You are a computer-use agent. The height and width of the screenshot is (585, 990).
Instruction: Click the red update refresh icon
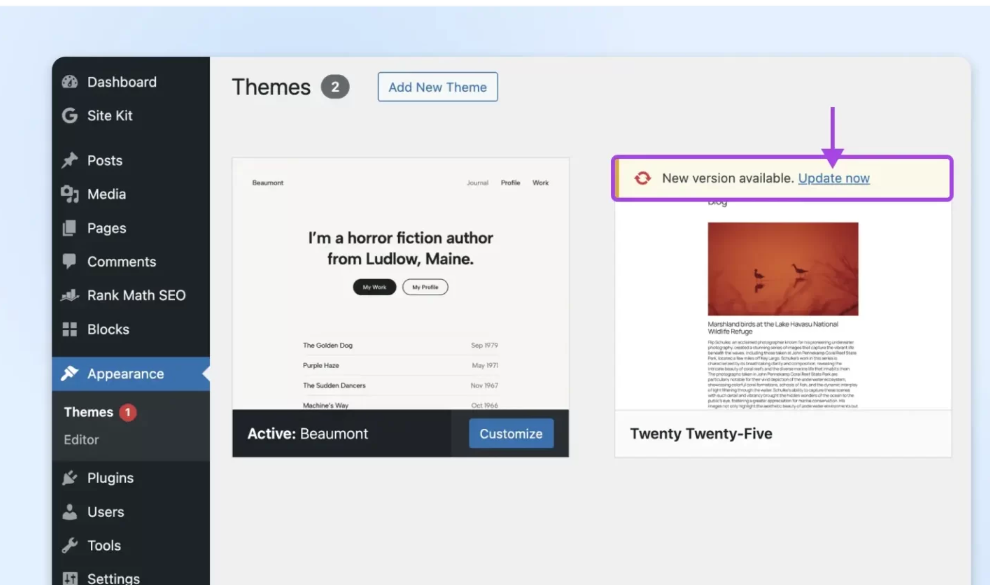click(x=643, y=178)
